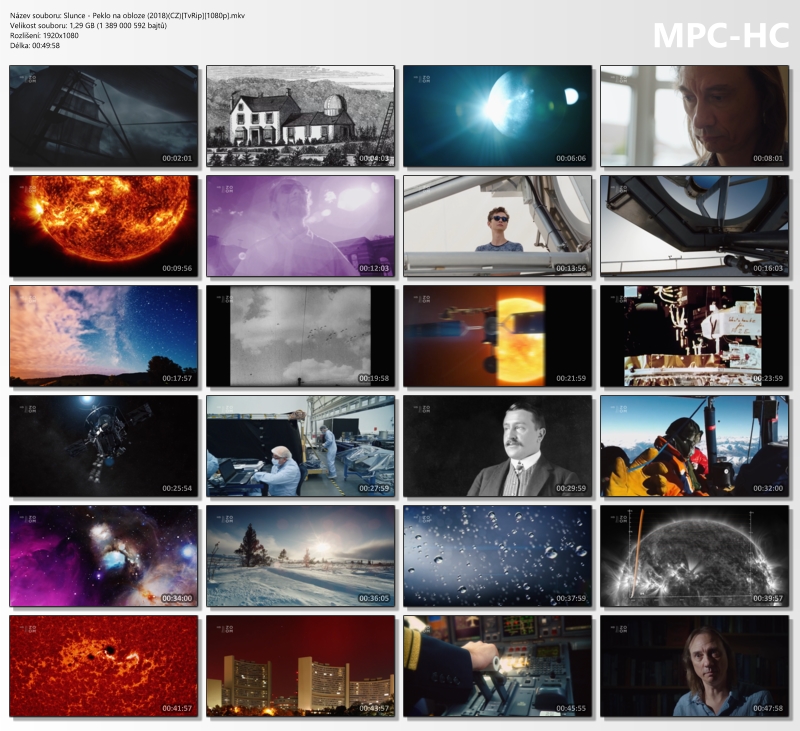This screenshot has width=800, height=731.
Task: Open the house engraving thumbnail at 00:04:01
Action: (300, 116)
